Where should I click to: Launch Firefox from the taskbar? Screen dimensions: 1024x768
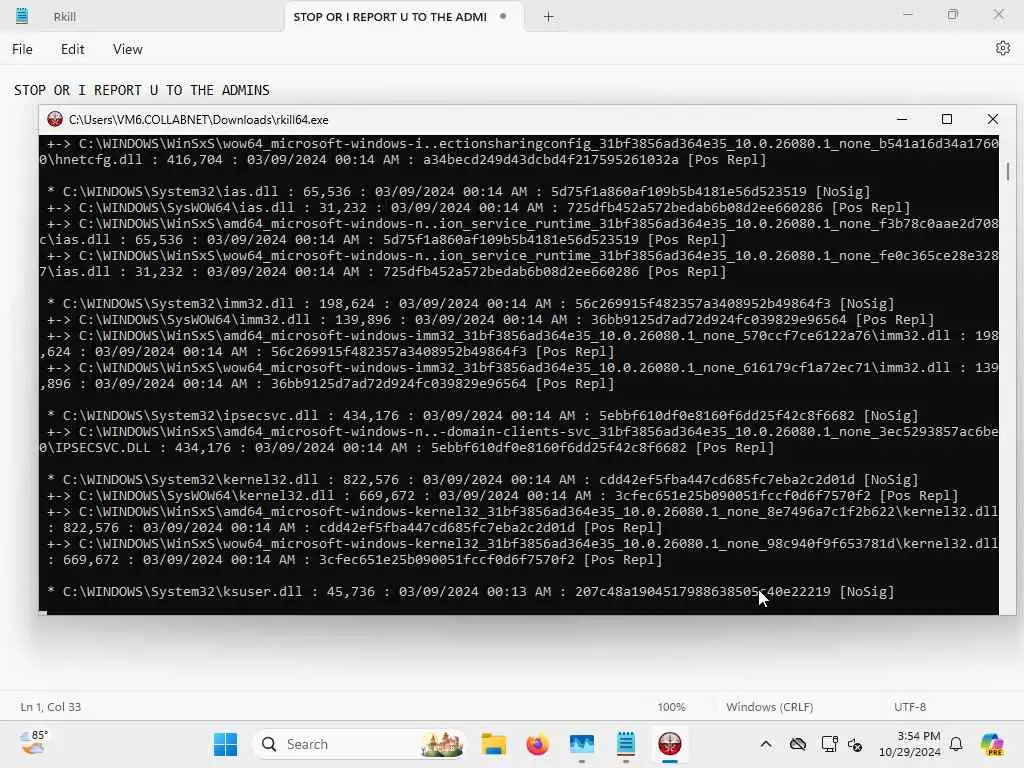(x=537, y=744)
